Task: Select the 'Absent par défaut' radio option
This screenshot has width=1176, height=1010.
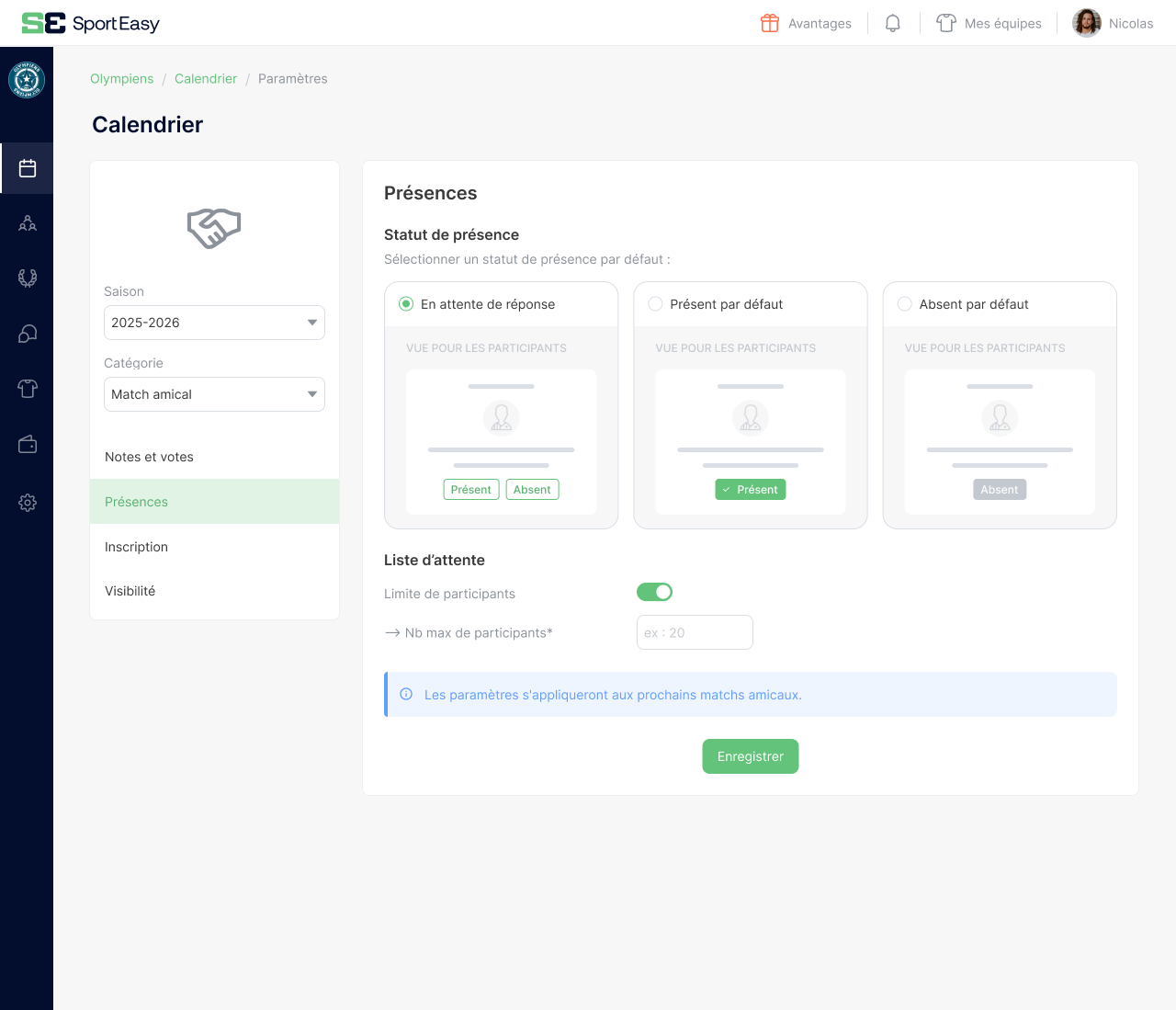Action: click(905, 303)
